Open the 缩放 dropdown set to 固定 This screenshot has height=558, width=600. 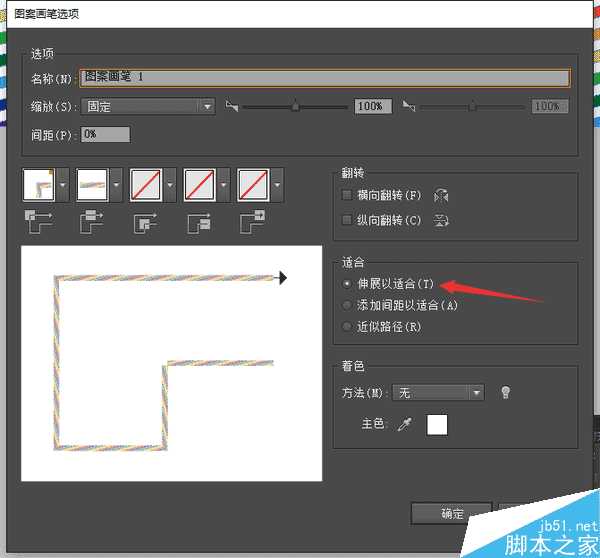(x=148, y=106)
